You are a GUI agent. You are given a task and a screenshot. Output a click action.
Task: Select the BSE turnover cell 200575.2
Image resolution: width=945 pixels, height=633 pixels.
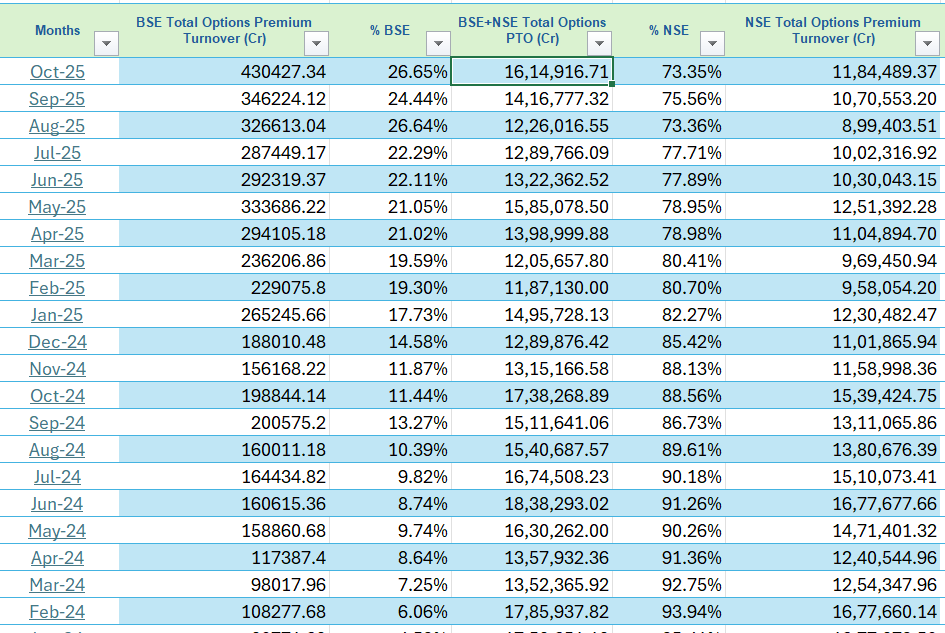[225, 423]
